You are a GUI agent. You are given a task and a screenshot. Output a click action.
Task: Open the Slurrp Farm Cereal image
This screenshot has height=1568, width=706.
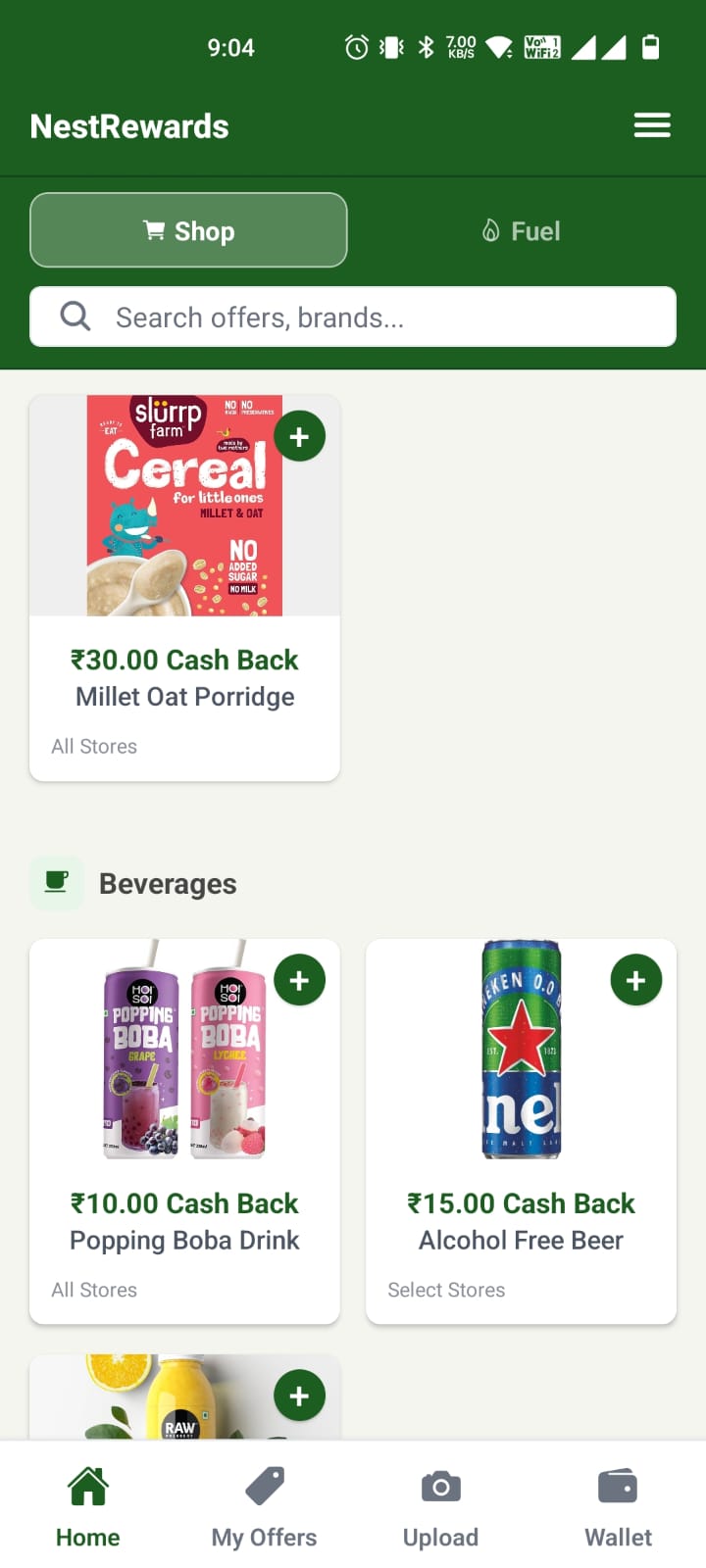184,506
